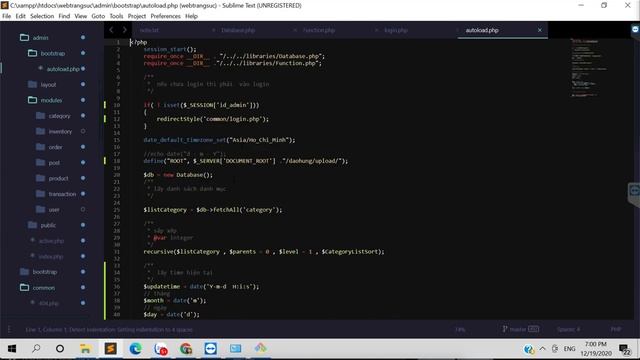640x360 pixels.
Task: Switch to the login.php tab
Action: (396, 30)
